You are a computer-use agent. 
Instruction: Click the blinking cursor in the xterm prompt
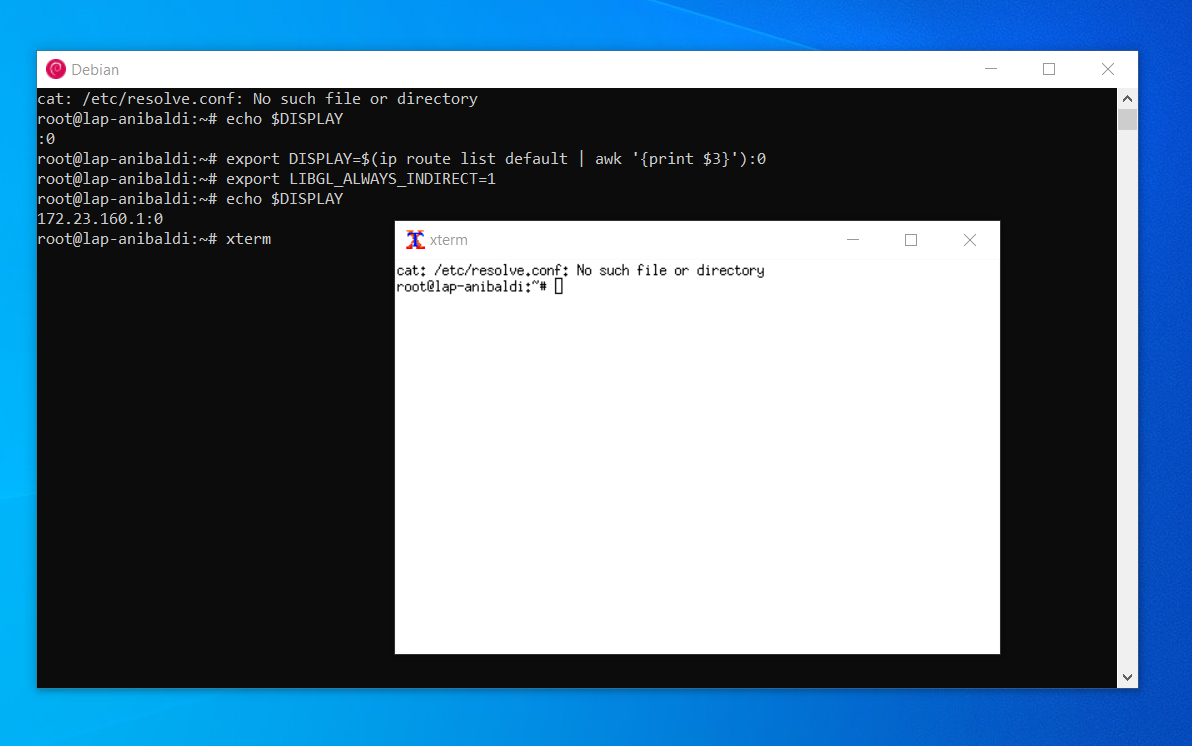click(x=560, y=285)
